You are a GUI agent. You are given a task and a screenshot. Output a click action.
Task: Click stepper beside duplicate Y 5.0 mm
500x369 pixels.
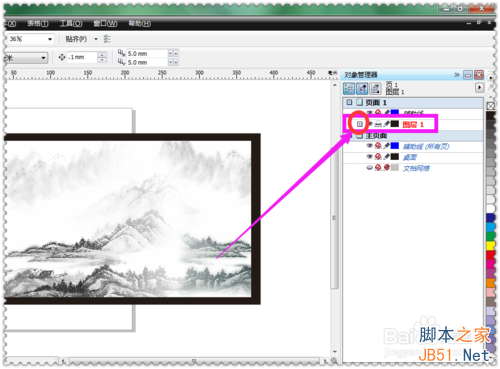click(173, 62)
